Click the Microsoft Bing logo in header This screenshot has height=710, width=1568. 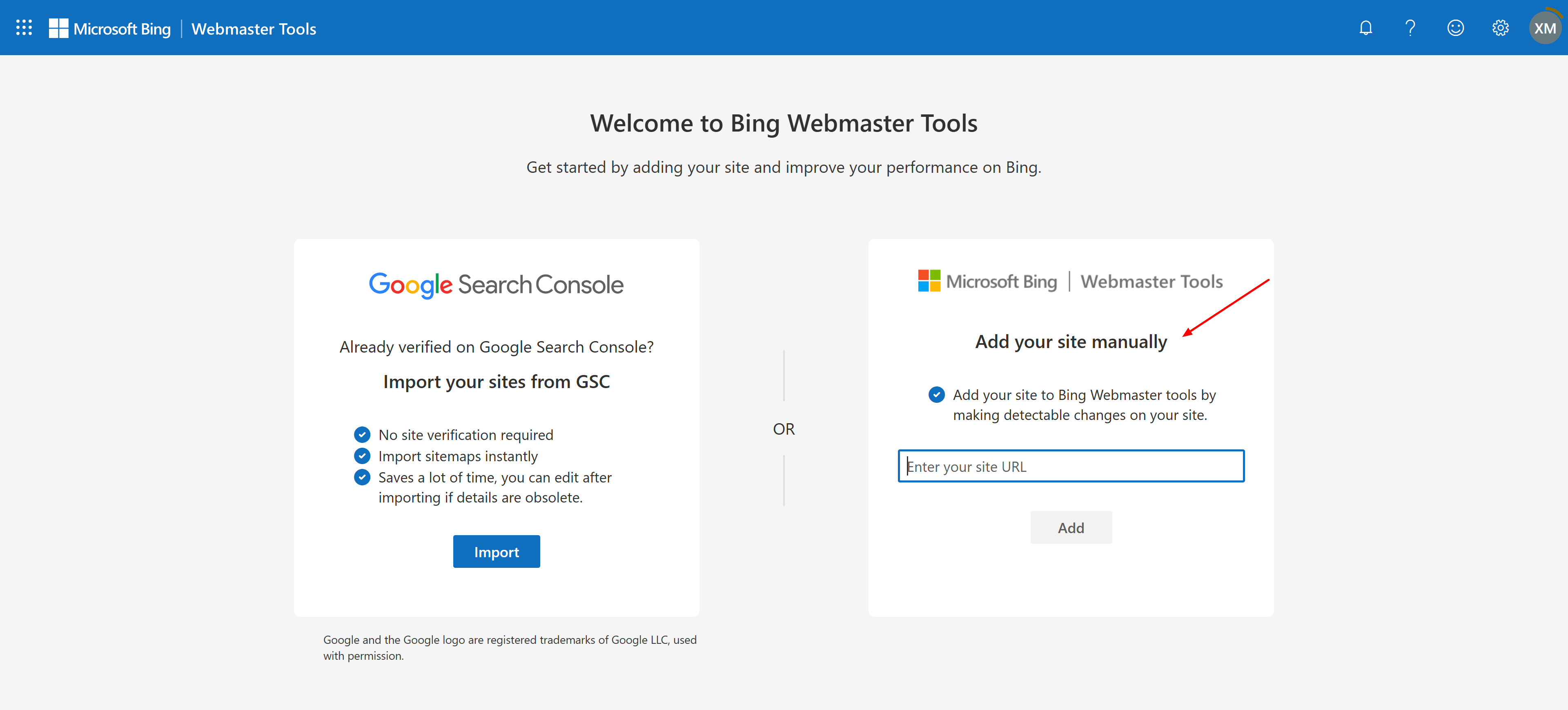[58, 28]
